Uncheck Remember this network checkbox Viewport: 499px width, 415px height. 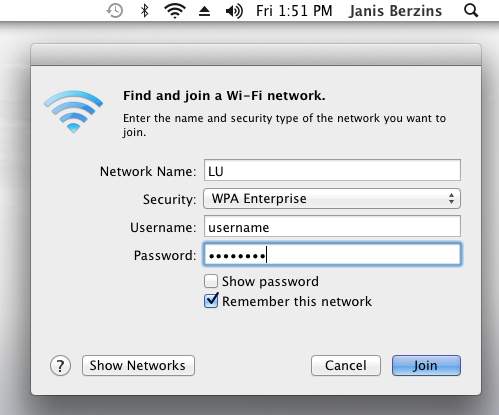point(211,301)
